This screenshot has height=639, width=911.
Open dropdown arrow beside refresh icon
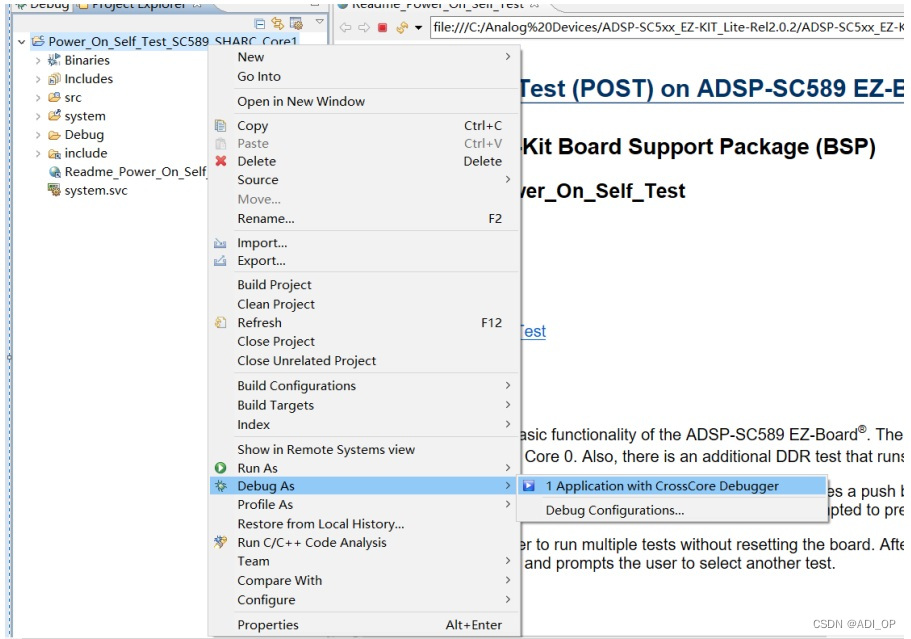pos(418,28)
